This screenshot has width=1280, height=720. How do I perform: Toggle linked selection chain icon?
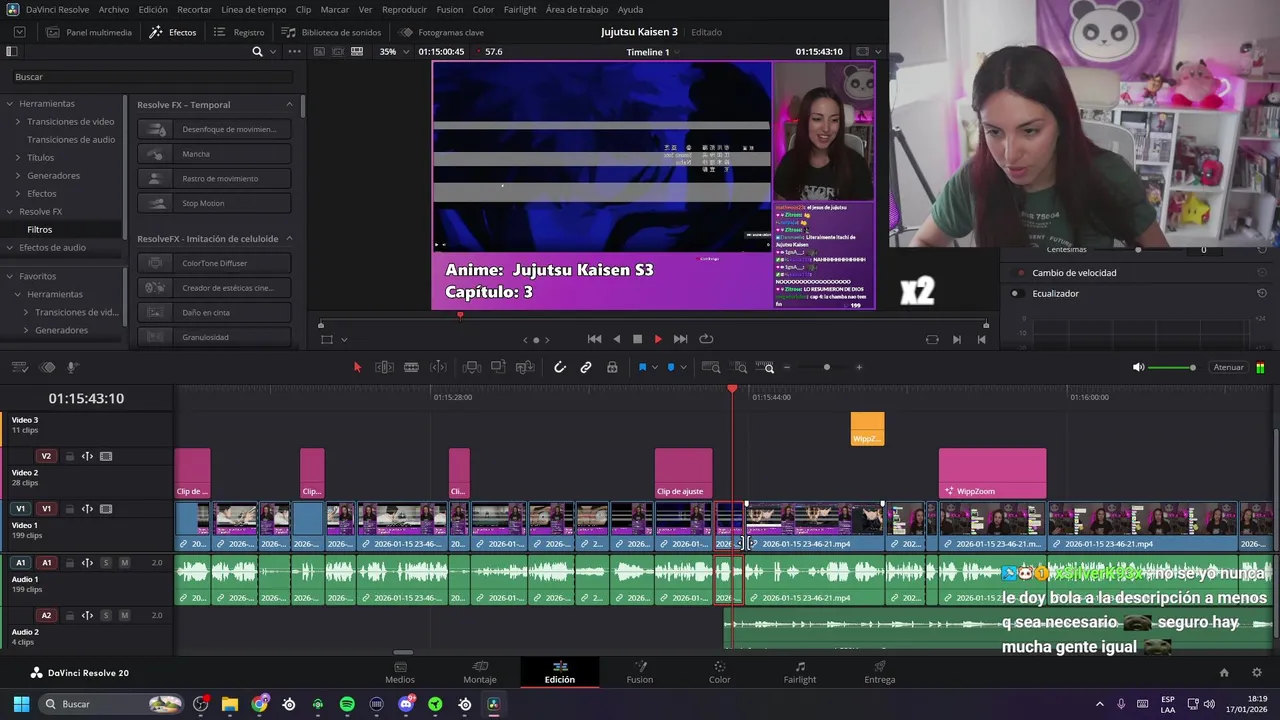point(586,367)
